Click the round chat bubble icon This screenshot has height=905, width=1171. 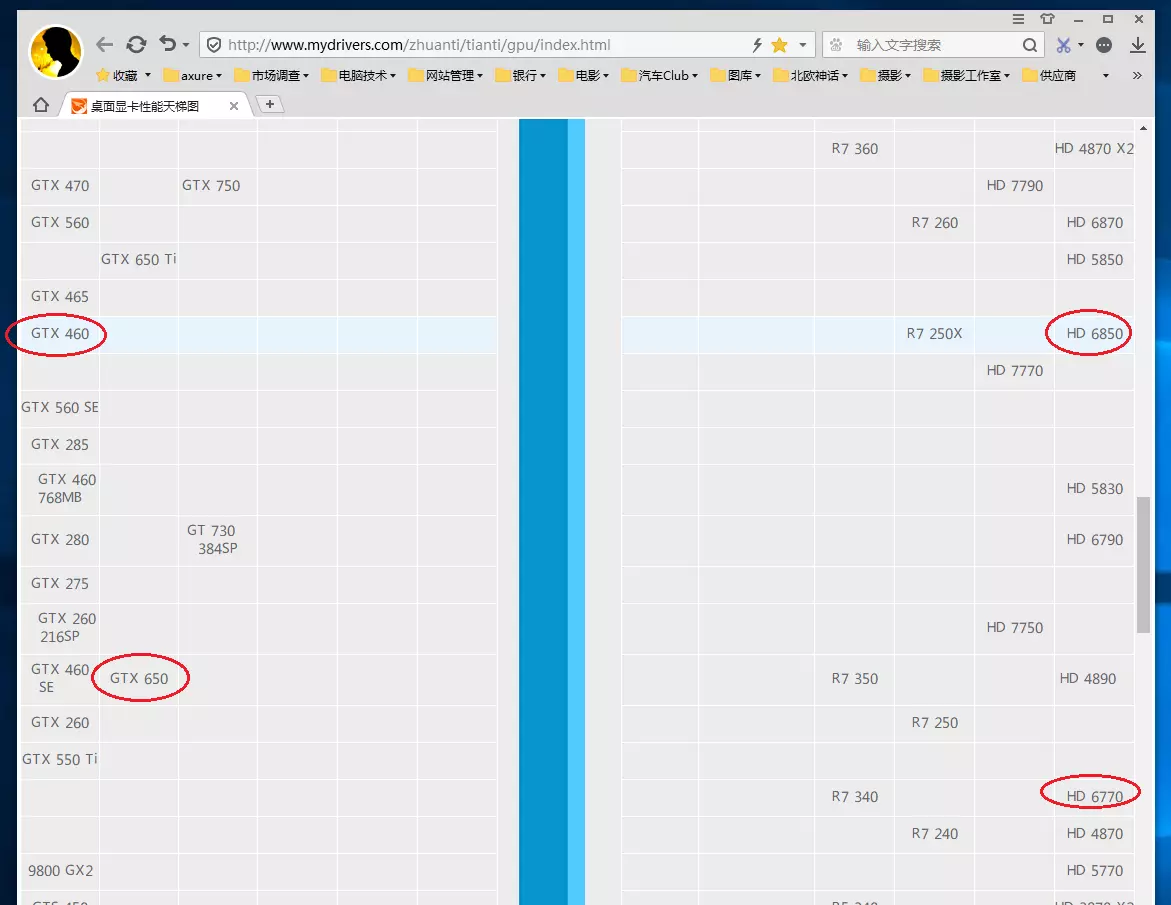1104,45
